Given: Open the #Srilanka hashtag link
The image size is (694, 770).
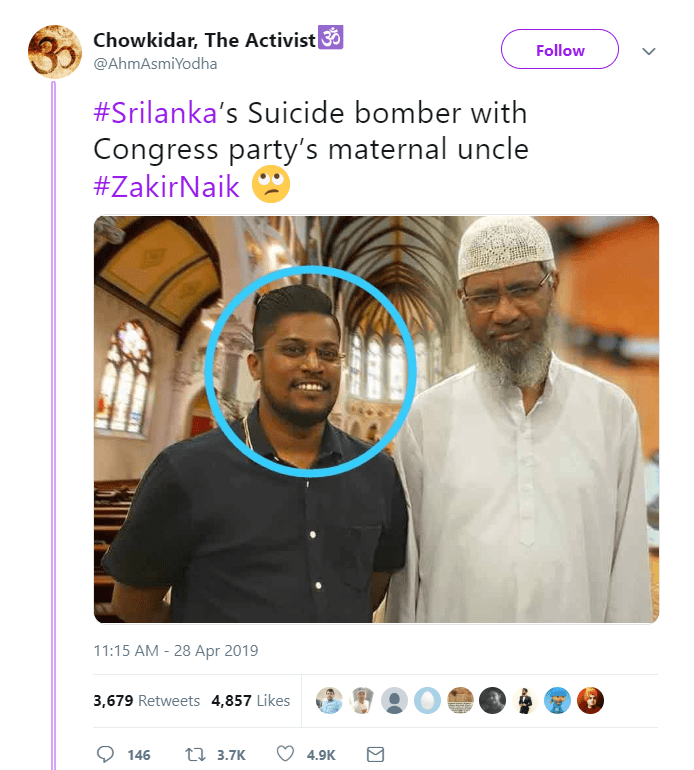Looking at the screenshot, I should (155, 113).
